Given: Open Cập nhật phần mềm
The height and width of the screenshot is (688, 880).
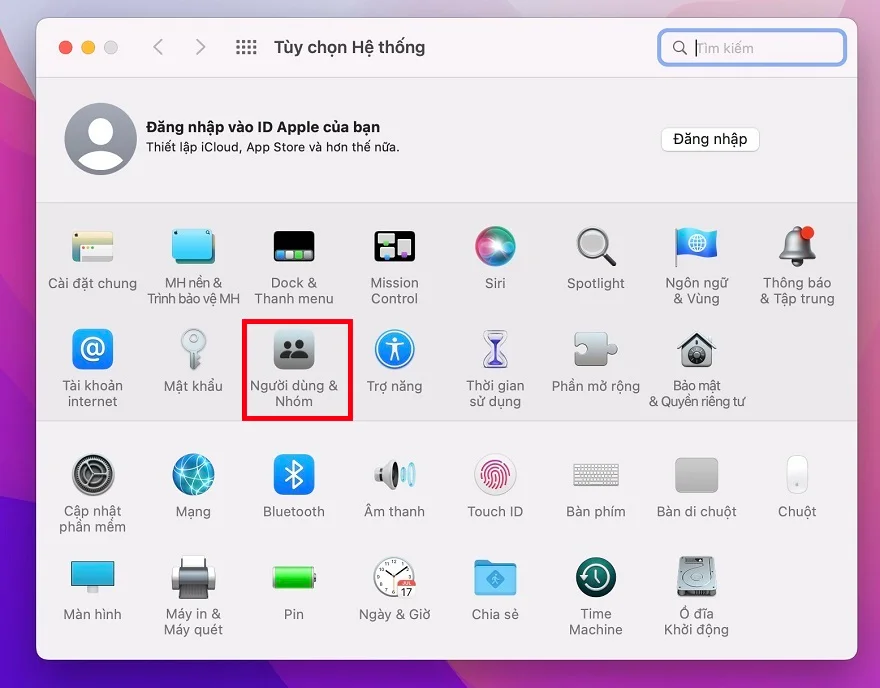Looking at the screenshot, I should tap(92, 477).
